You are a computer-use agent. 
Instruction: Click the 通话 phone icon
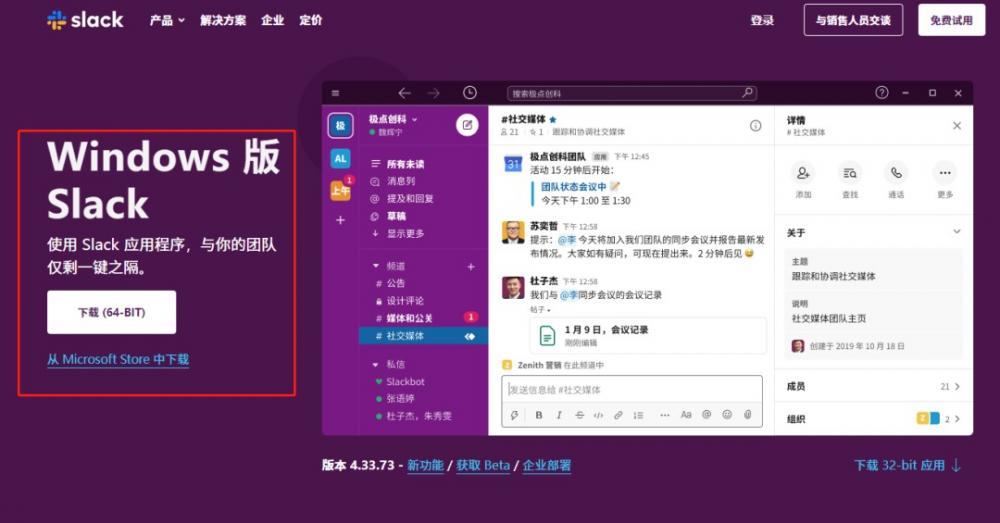point(897,173)
